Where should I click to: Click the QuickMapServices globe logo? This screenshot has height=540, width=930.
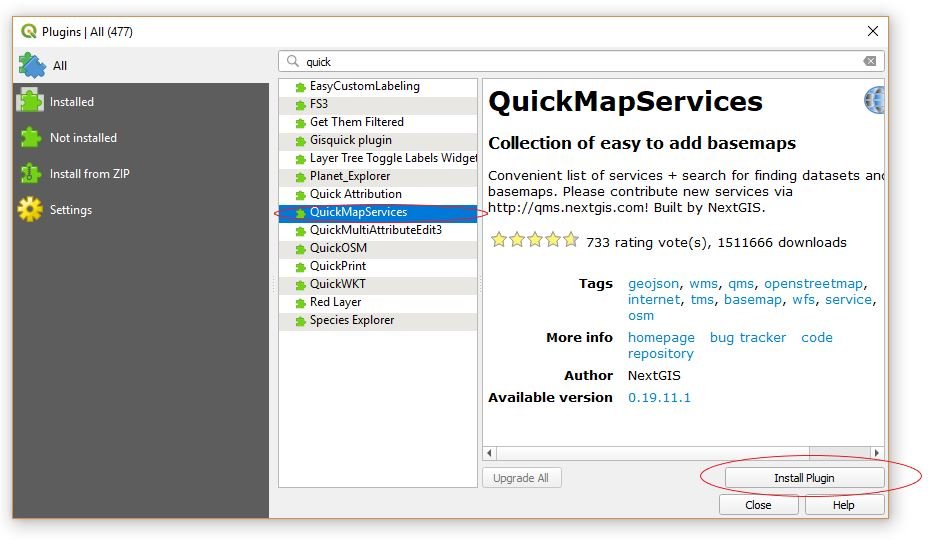(x=874, y=100)
